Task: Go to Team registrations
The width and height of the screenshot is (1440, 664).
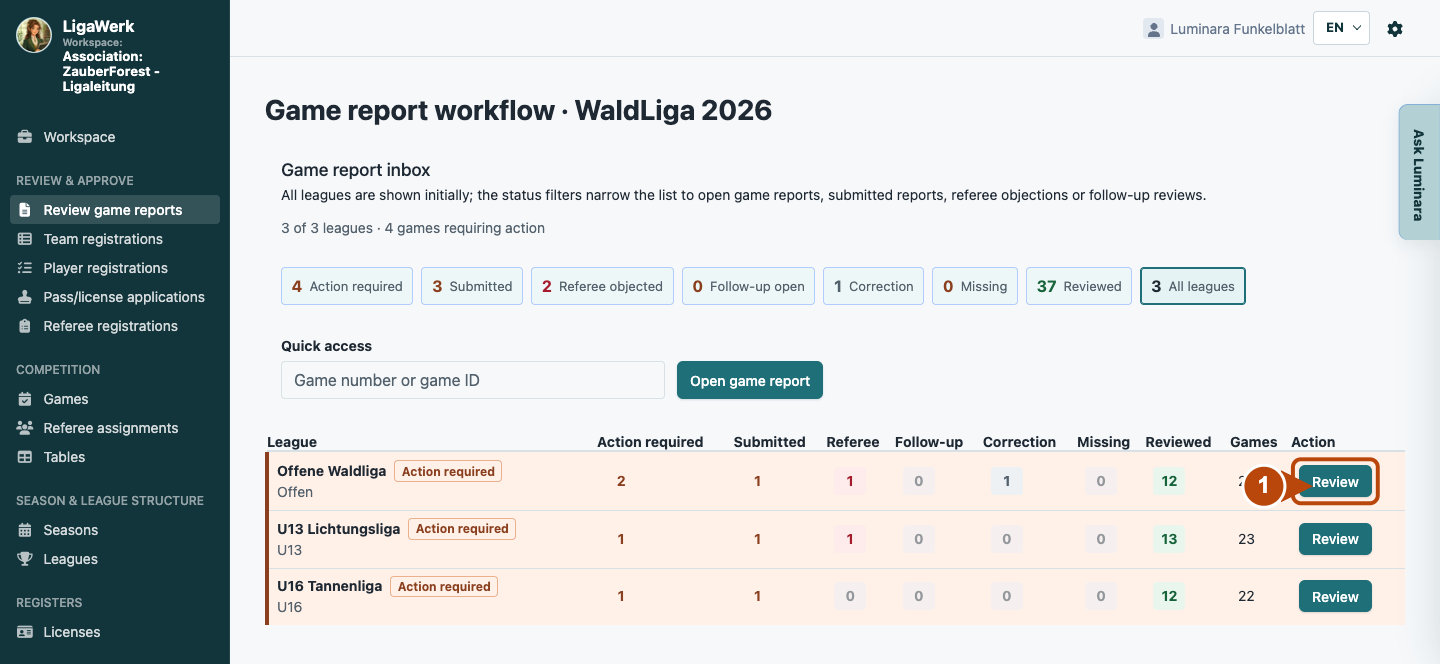Action: click(x=115, y=239)
